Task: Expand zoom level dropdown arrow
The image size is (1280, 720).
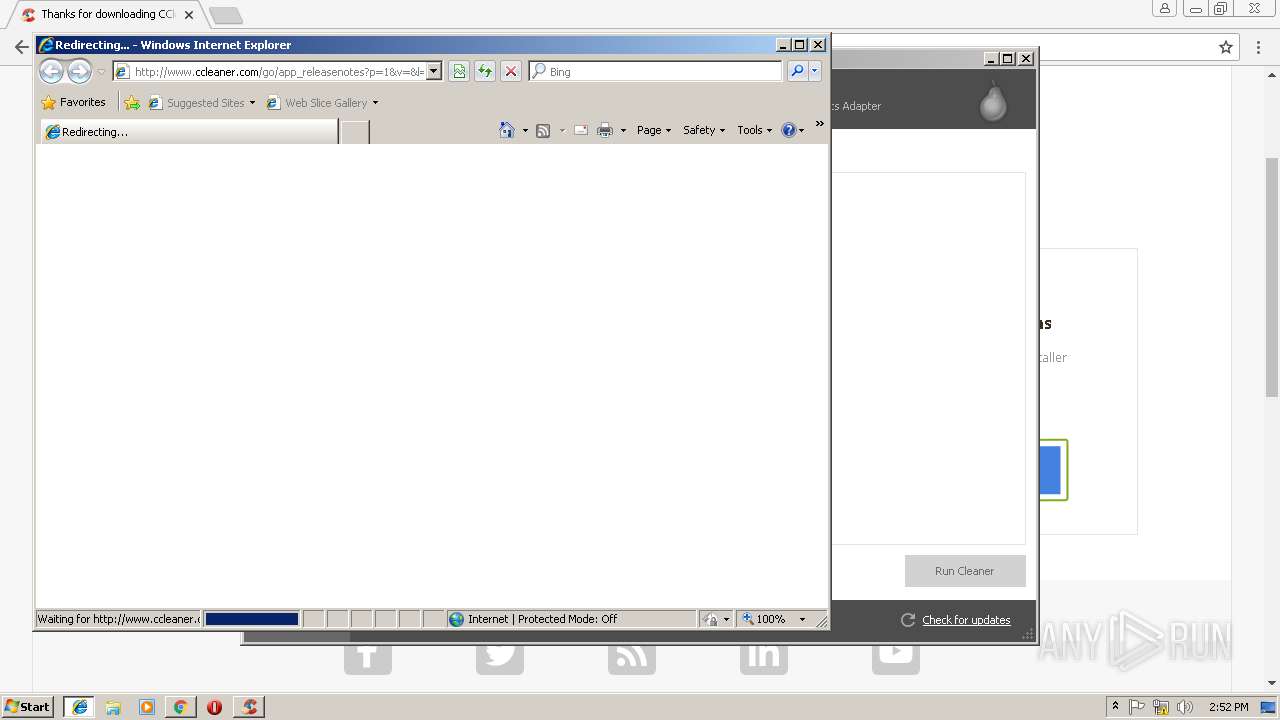Action: point(802,619)
